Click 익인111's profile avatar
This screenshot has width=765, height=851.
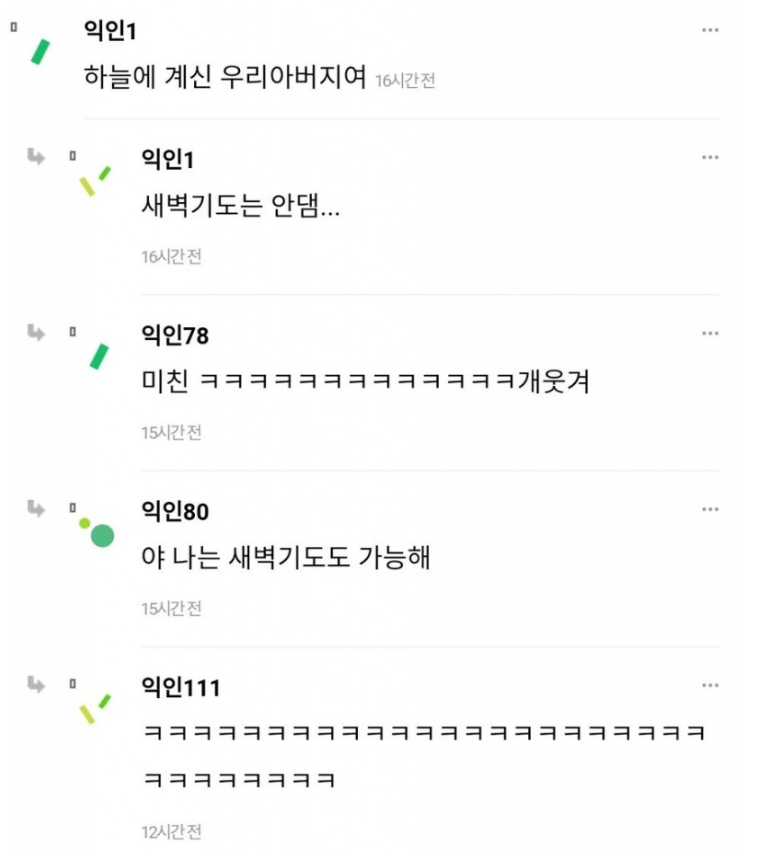[x=95, y=708]
